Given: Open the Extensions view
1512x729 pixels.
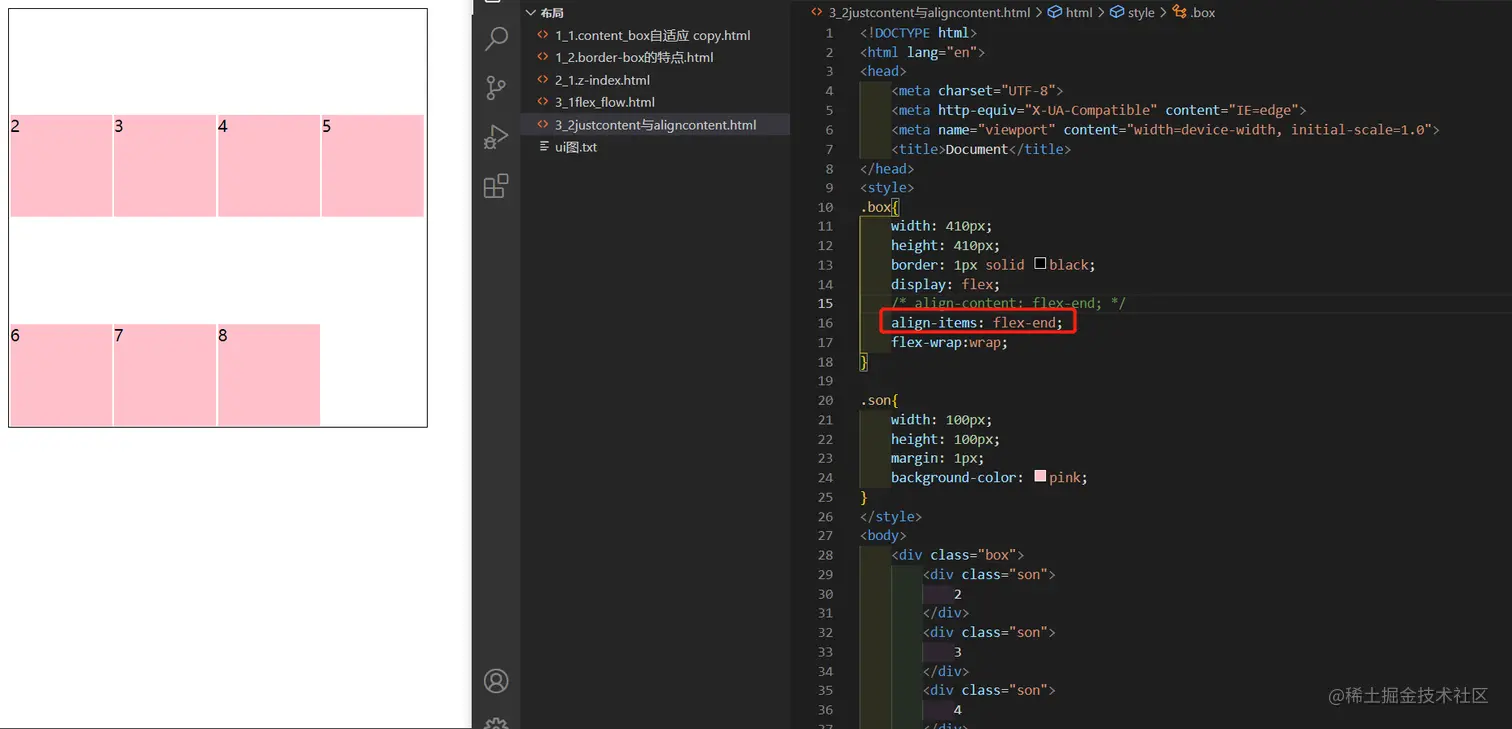Looking at the screenshot, I should pyautogui.click(x=496, y=186).
